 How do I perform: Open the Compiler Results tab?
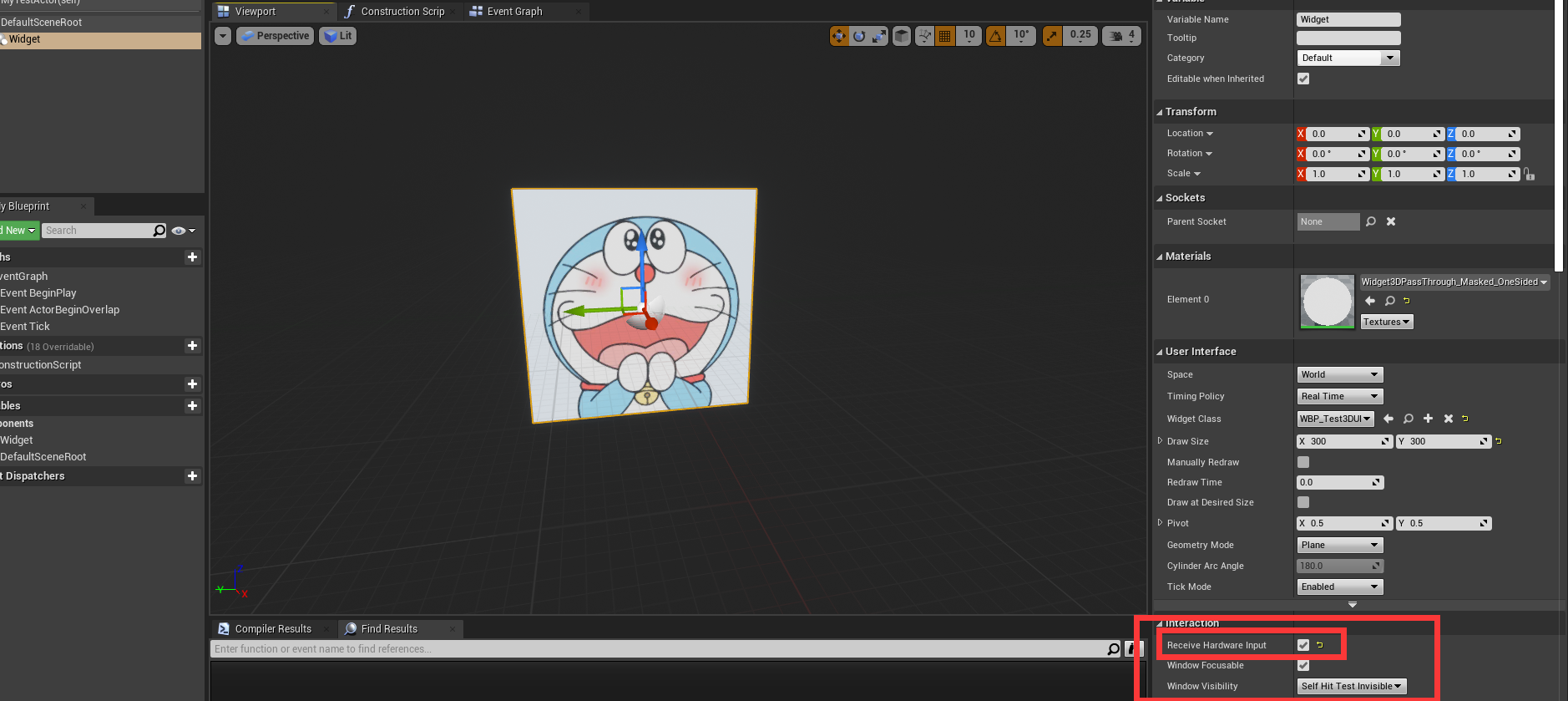(x=273, y=629)
